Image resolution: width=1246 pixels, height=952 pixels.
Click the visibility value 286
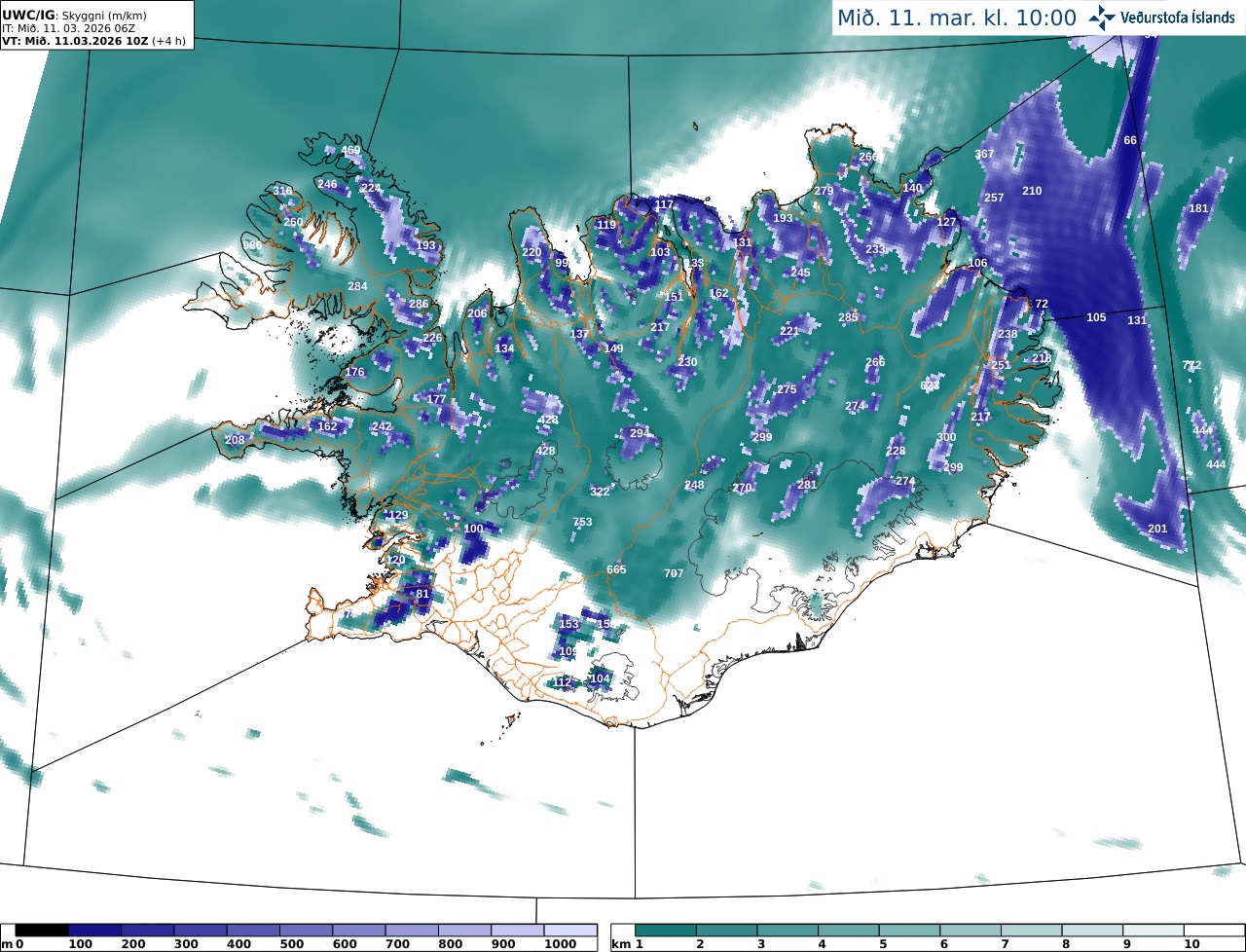point(419,304)
